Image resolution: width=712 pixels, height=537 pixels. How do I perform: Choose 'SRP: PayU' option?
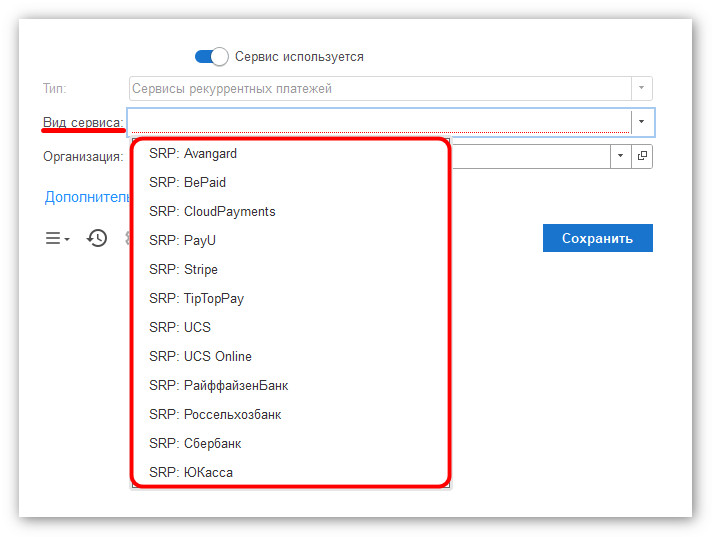[x=291, y=240]
